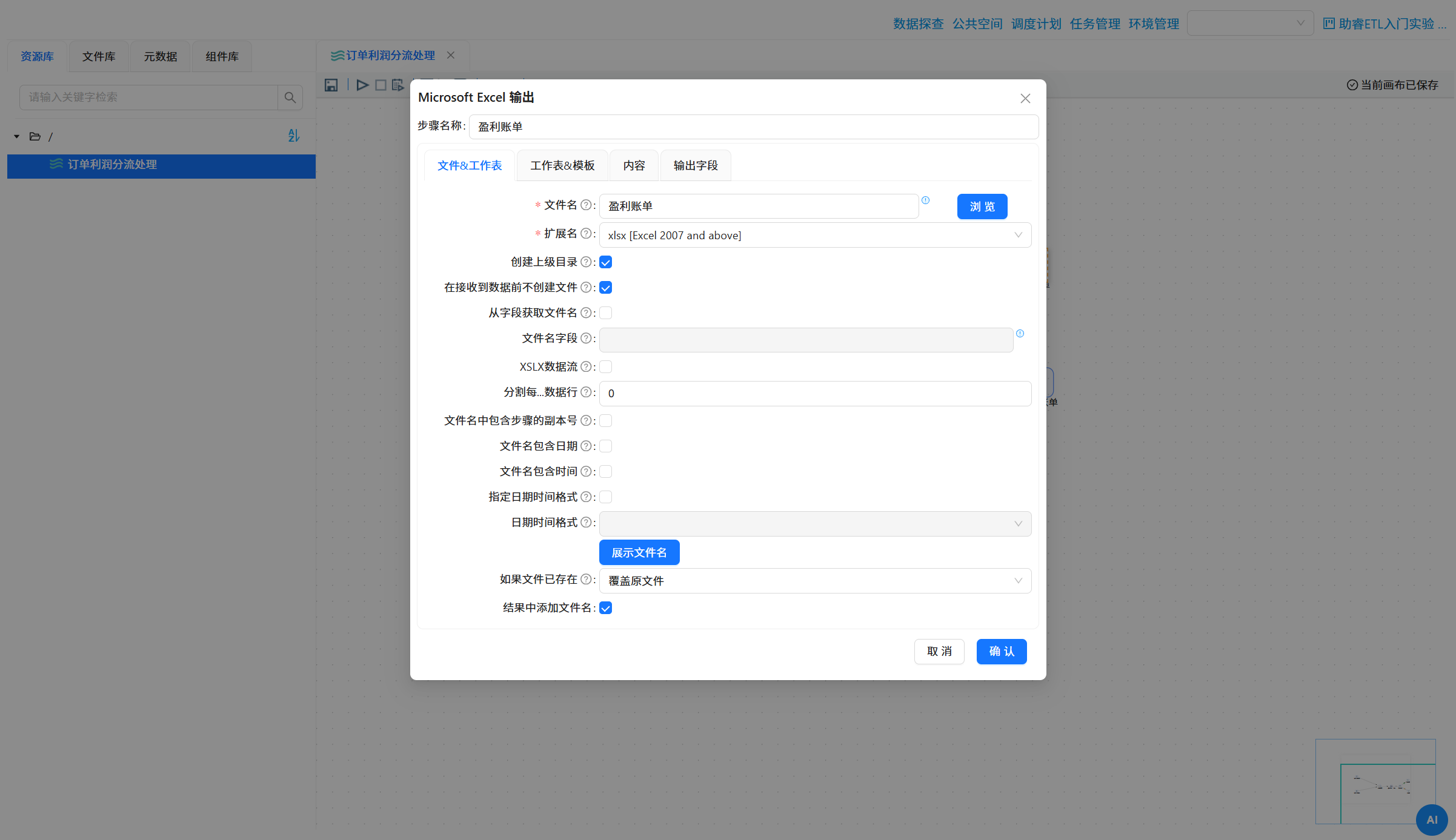Switch to 文件&工作表 tab

coord(470,165)
